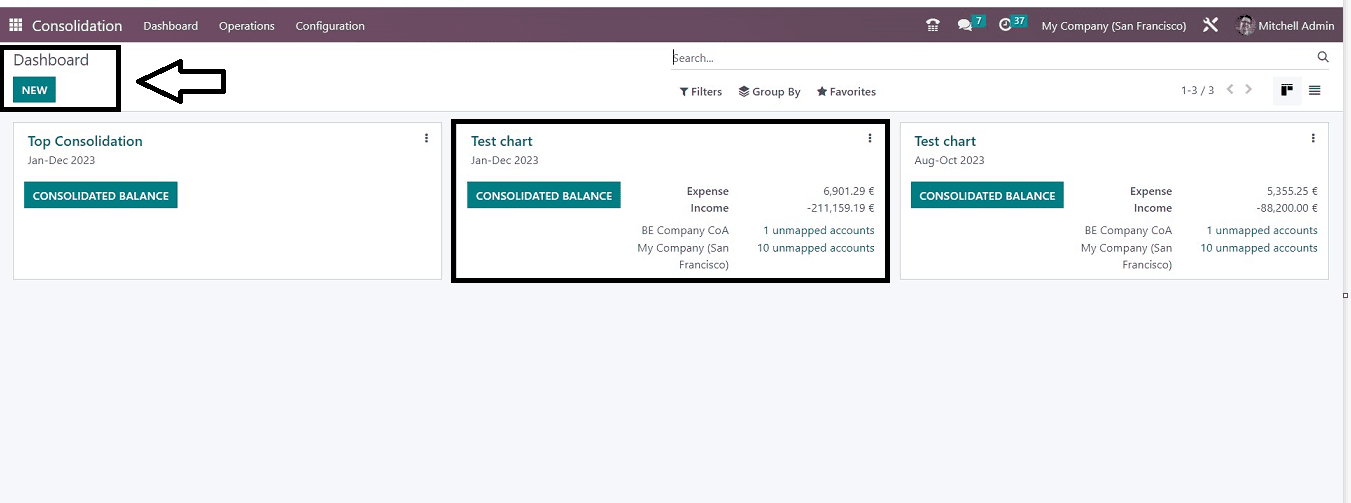Click the 1-3 / 3 pager counter
The height and width of the screenshot is (503, 1351).
[x=1197, y=90]
